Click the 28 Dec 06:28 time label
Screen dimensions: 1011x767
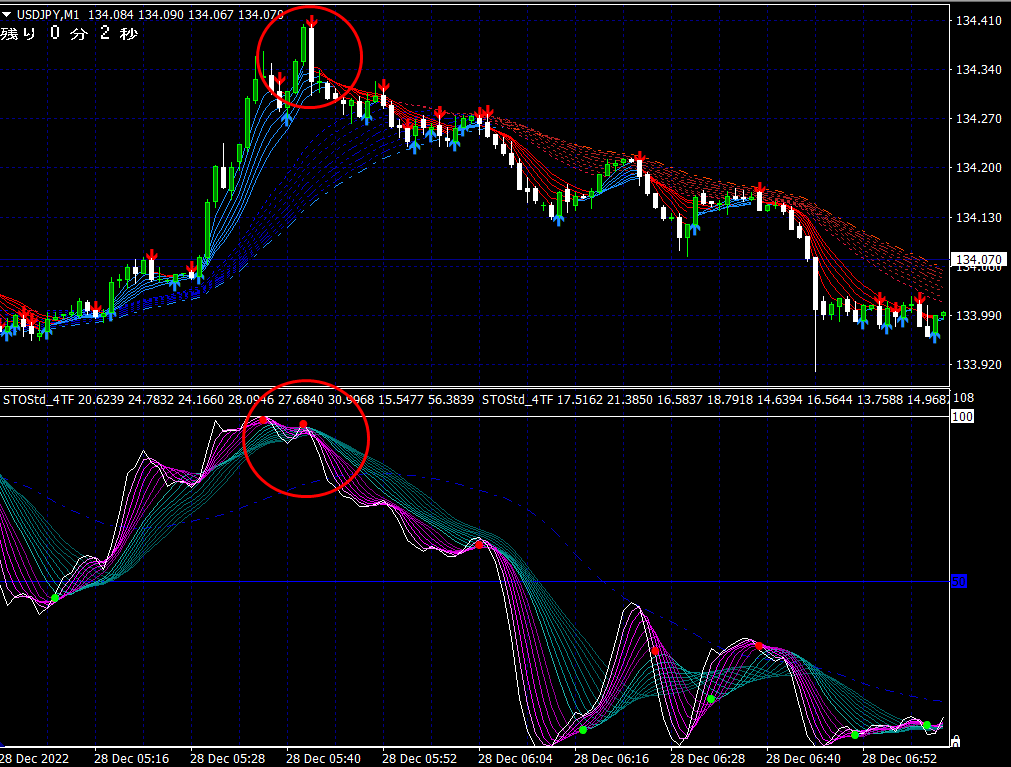(x=708, y=758)
